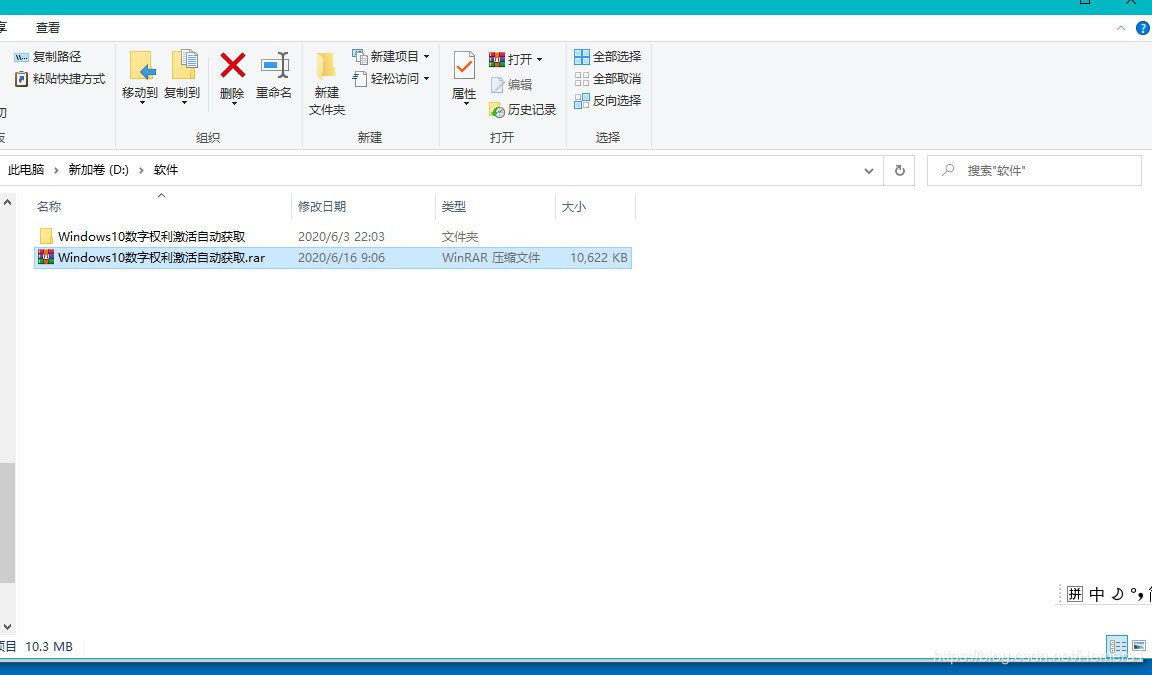Toggle the IME 中 Chinese/English mode

(x=1097, y=593)
